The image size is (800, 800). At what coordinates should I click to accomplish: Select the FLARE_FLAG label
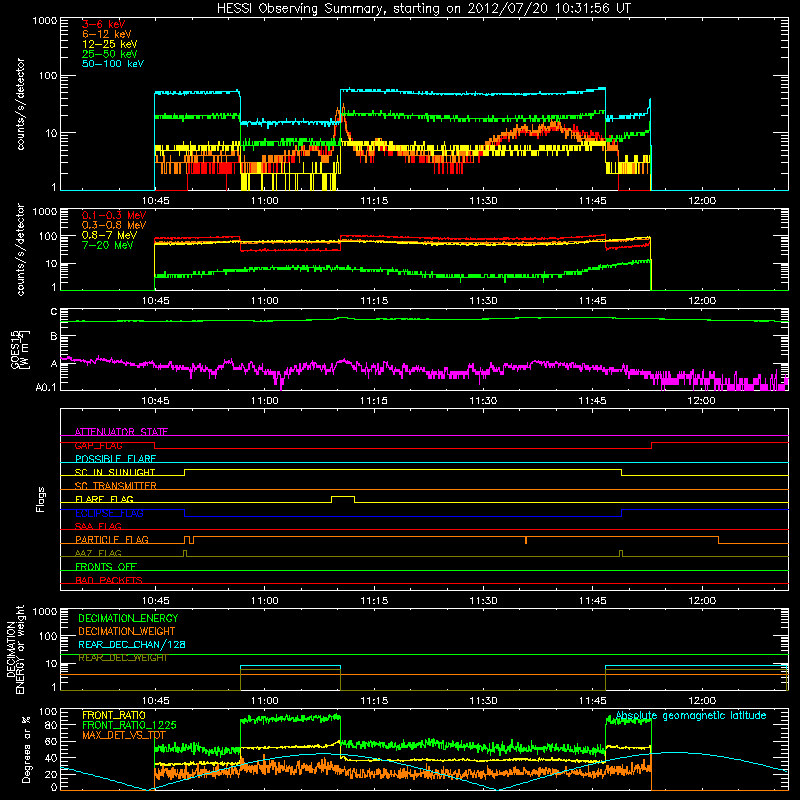tap(104, 499)
